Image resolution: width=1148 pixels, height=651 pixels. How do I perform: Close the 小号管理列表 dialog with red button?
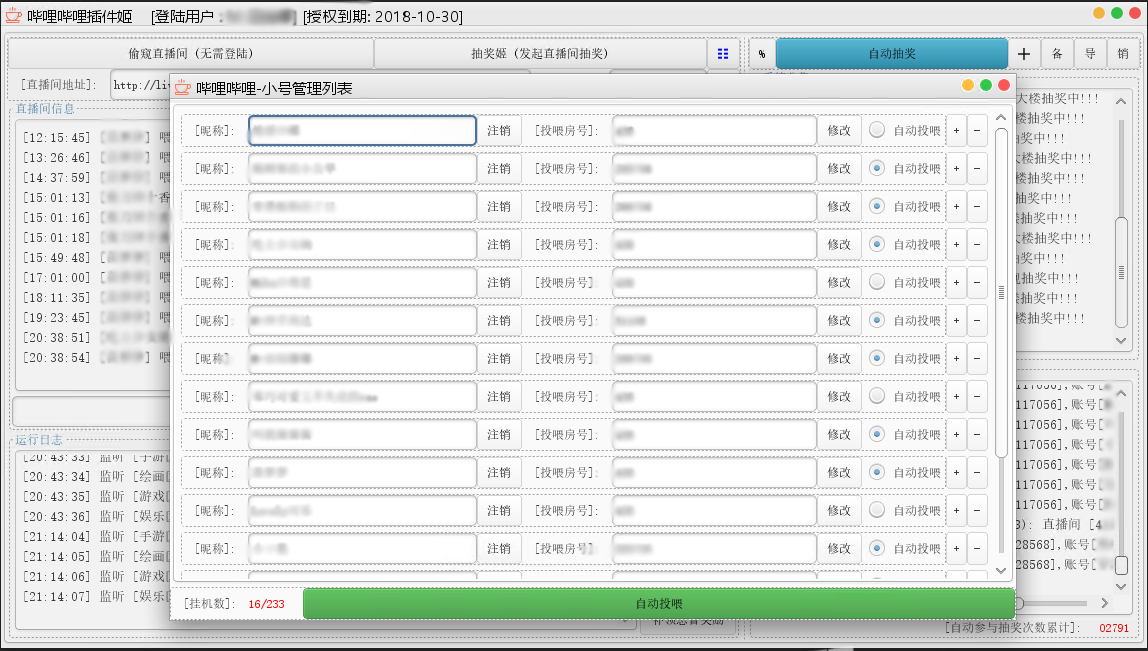pyautogui.click(x=1004, y=86)
